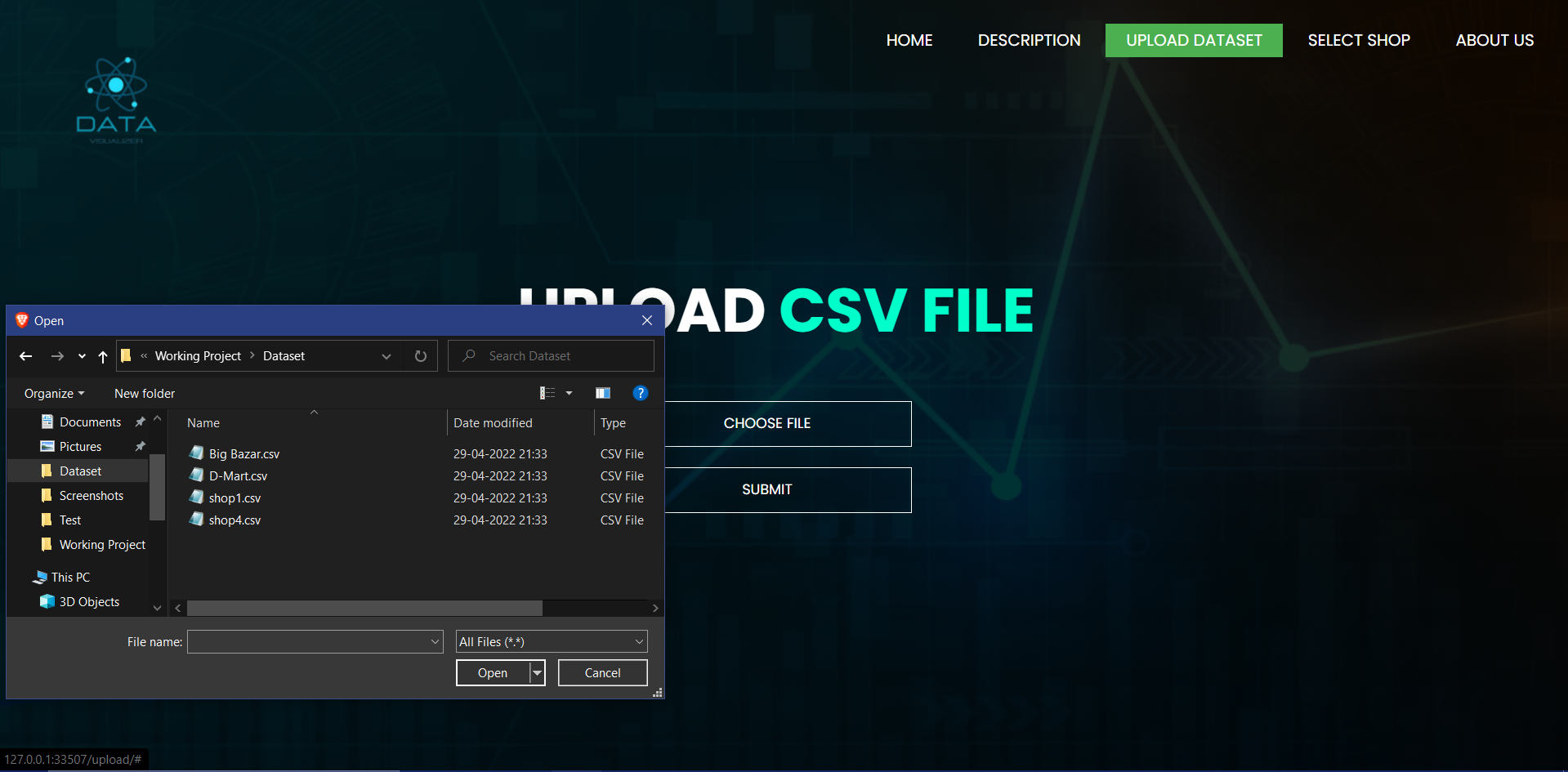The height and width of the screenshot is (772, 1568).
Task: Click the search magnifier icon
Action: (x=469, y=355)
